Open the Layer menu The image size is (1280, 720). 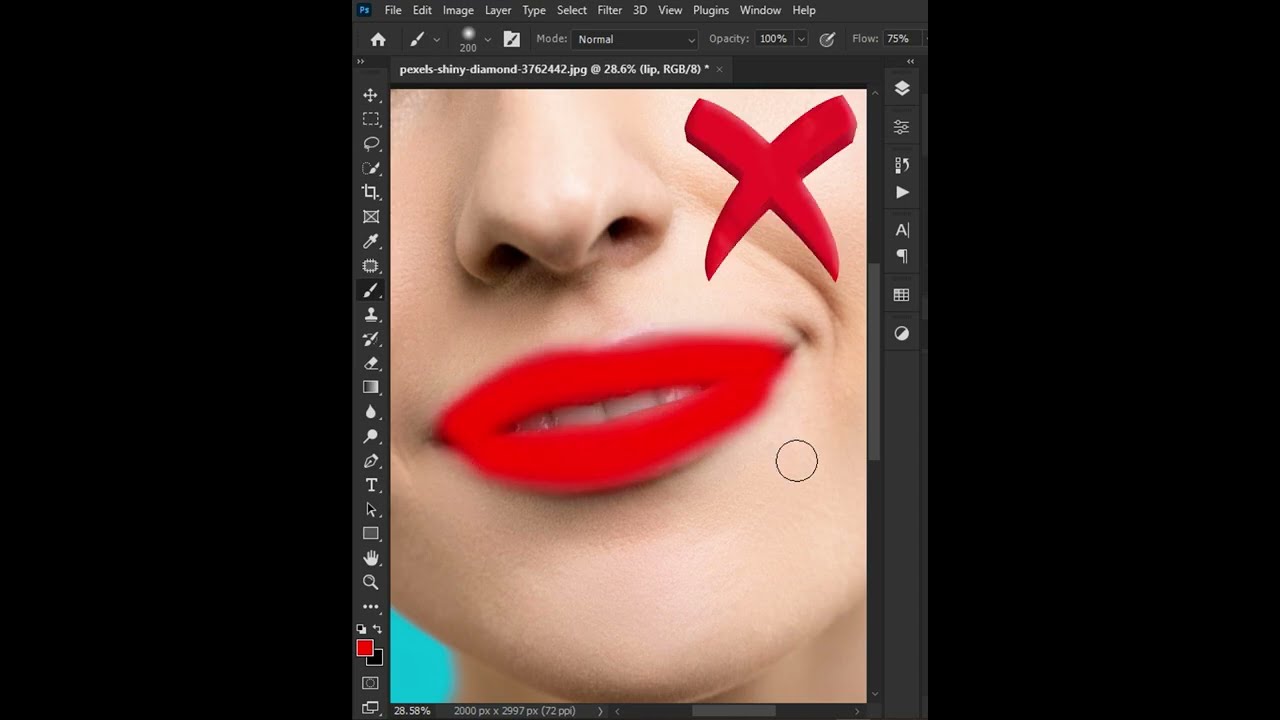[x=498, y=10]
